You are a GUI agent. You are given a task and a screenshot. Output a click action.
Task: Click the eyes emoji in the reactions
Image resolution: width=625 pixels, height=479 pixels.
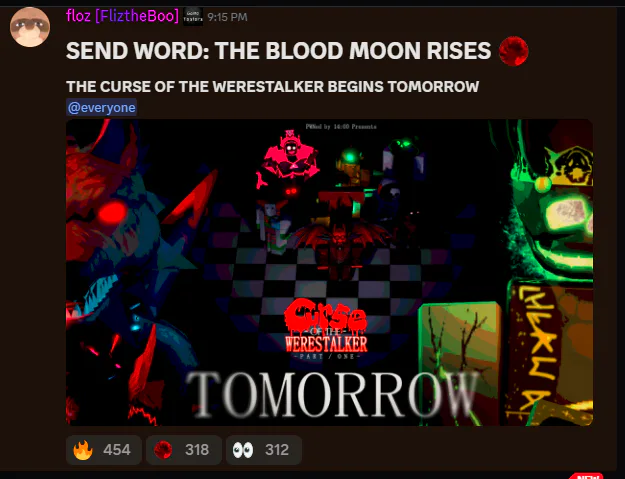(243, 450)
